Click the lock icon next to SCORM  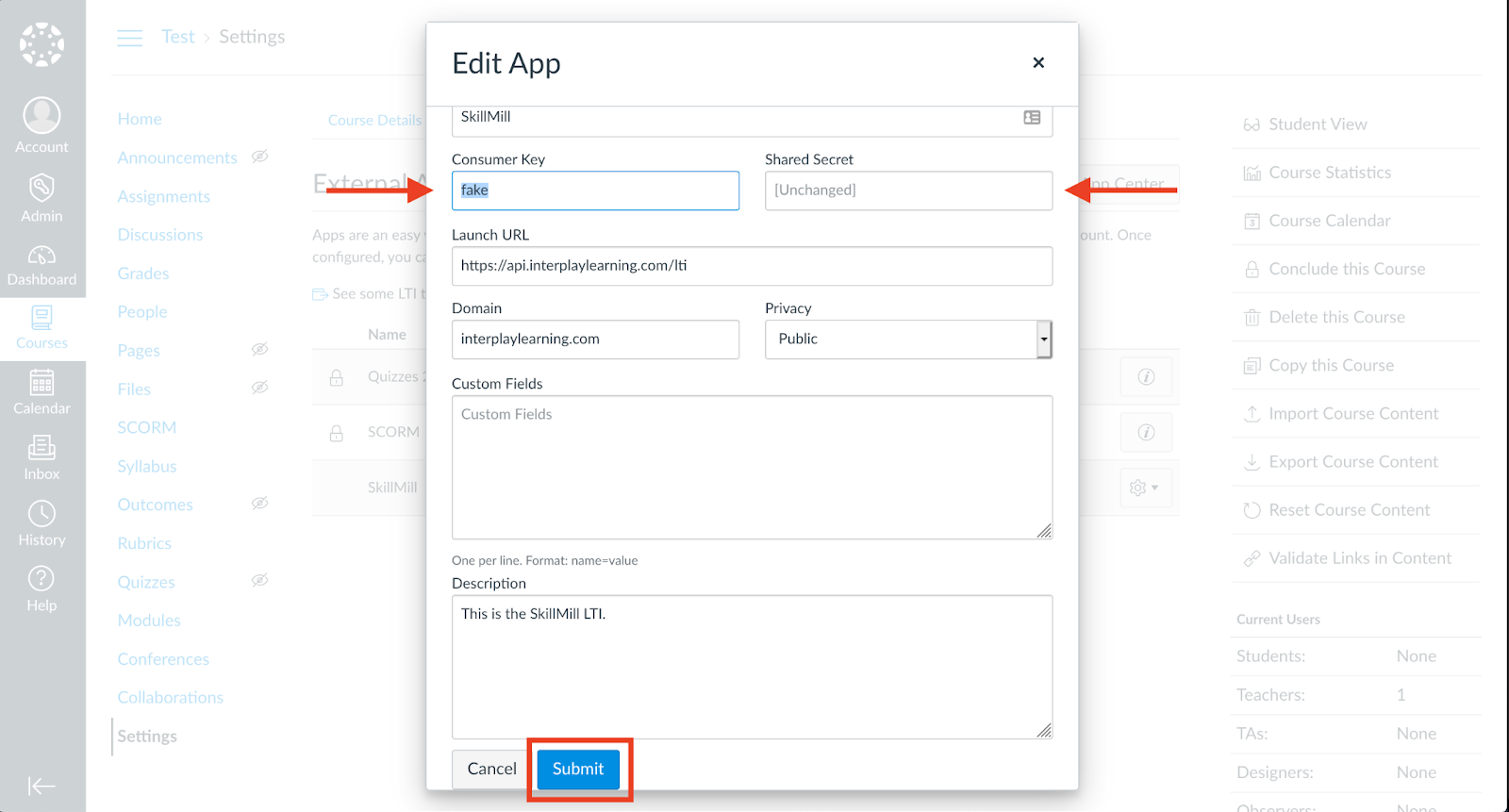336,433
